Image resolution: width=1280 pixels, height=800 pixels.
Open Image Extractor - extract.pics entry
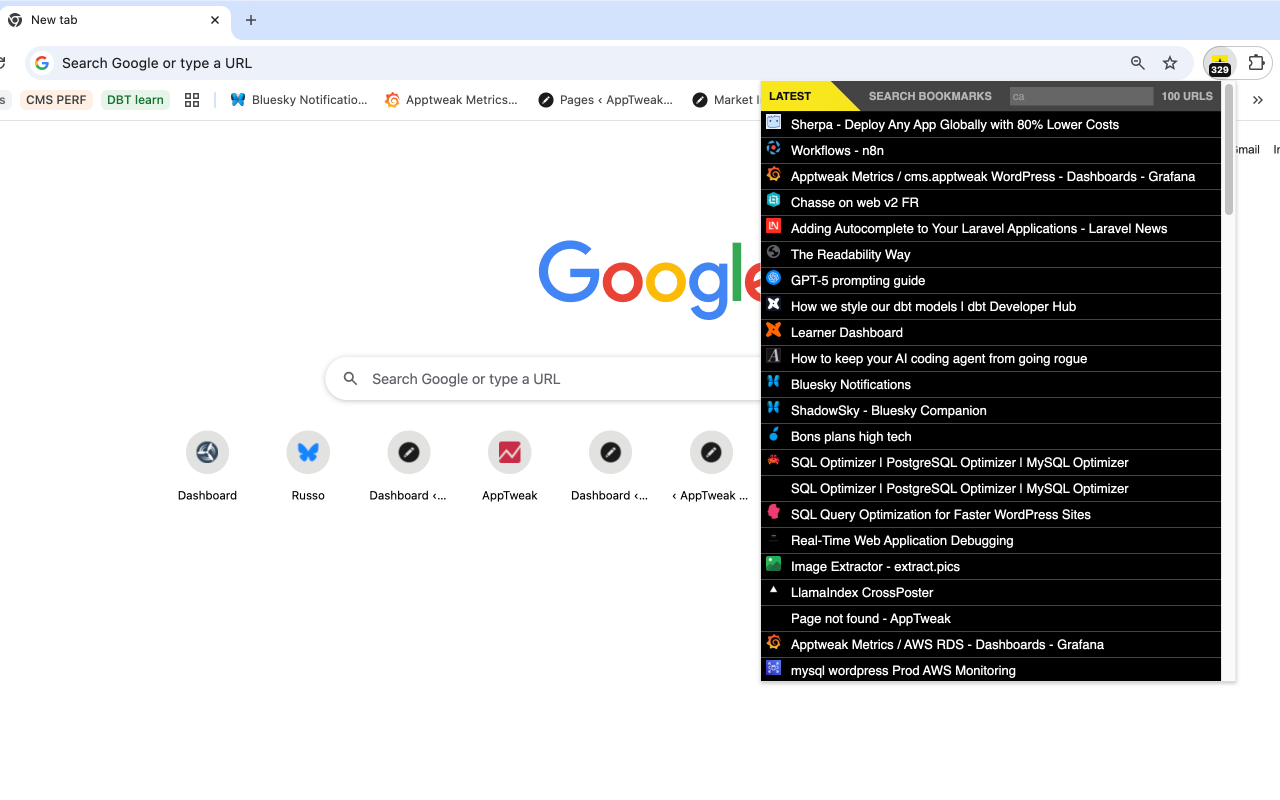[x=991, y=566]
